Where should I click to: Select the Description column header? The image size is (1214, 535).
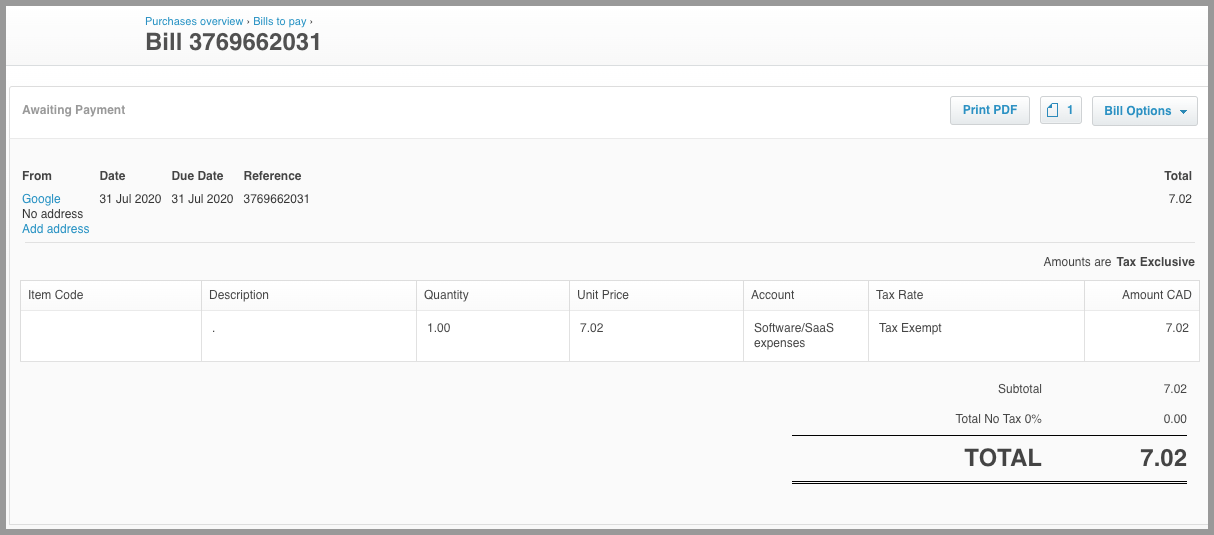[309, 295]
